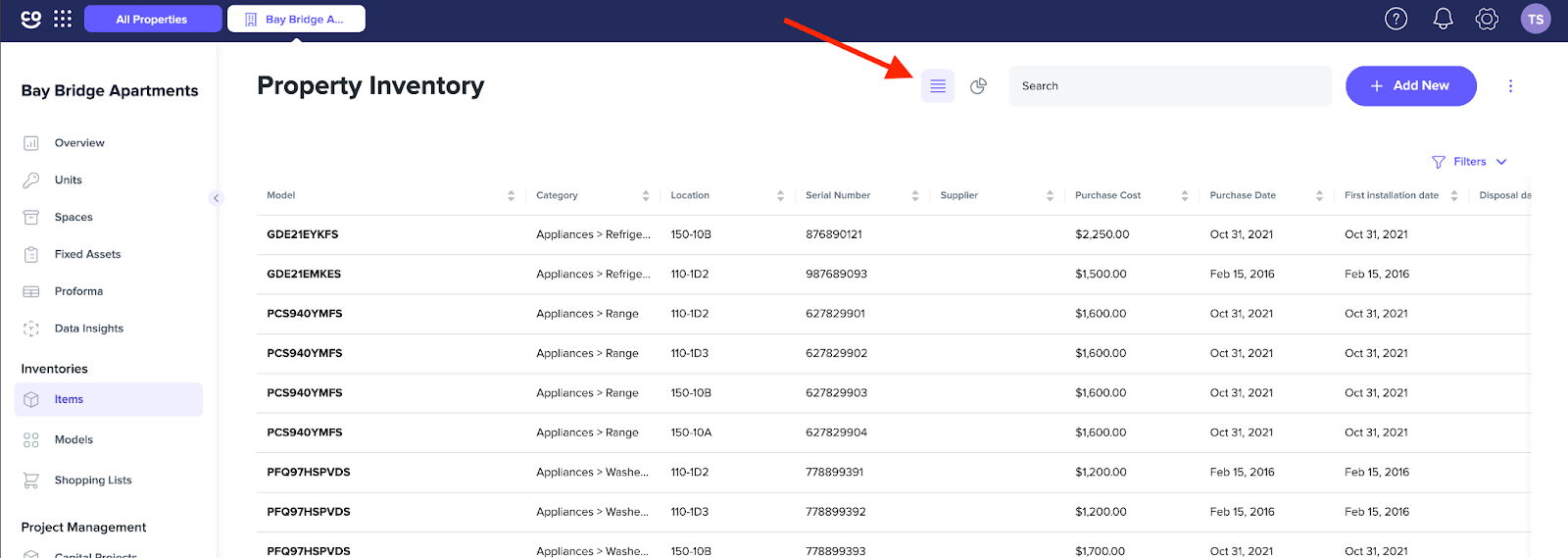This screenshot has height=558, width=1568.
Task: Sort by Purchase Date column arrows
Action: click(x=1319, y=196)
